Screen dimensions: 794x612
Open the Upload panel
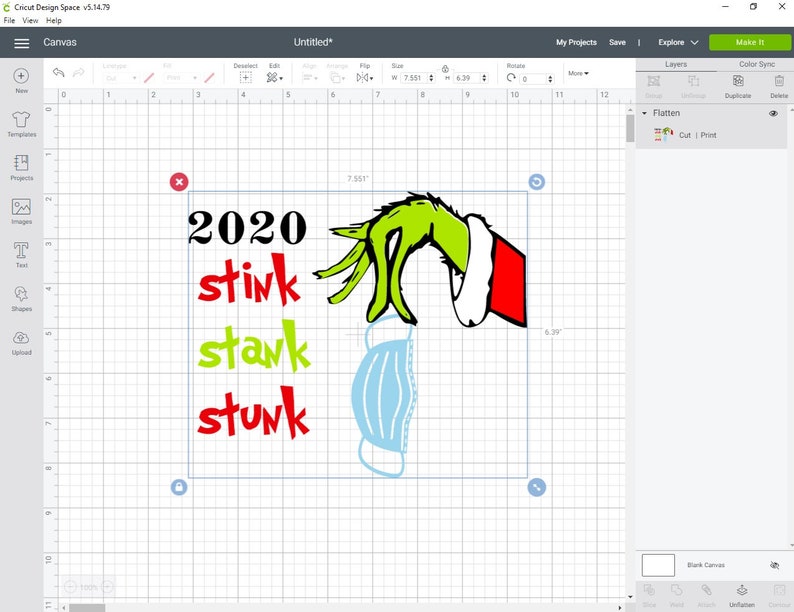click(21, 343)
